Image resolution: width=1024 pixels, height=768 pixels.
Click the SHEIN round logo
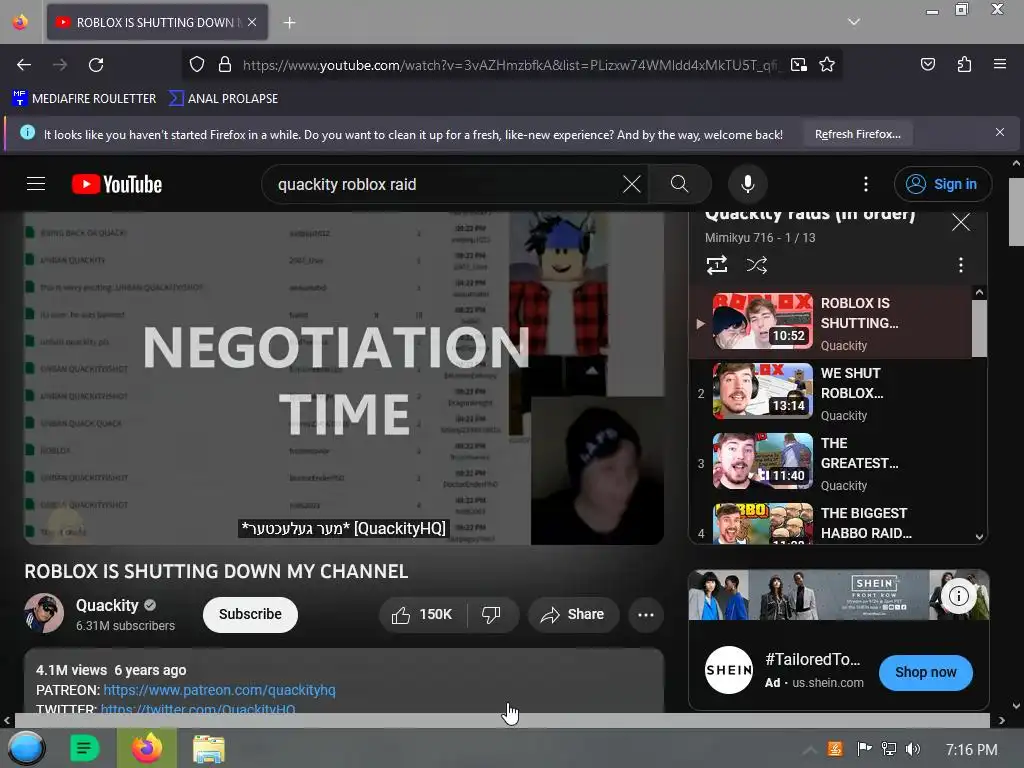coord(729,669)
